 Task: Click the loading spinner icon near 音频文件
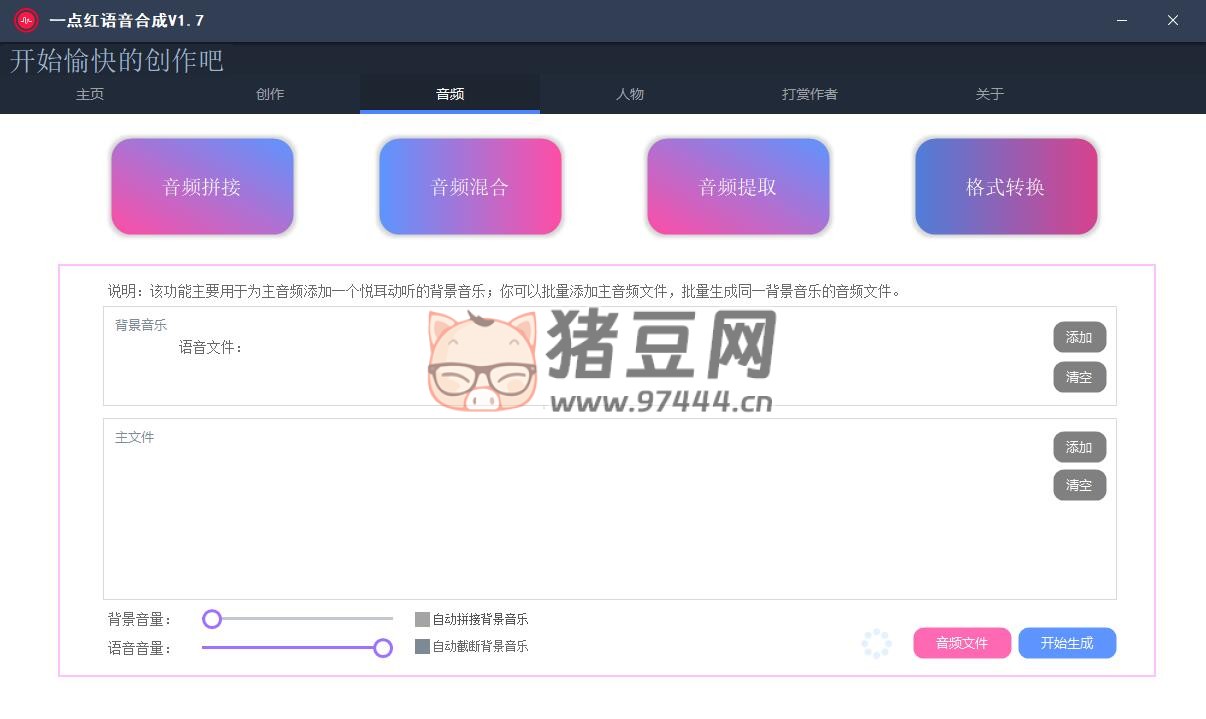(876, 644)
